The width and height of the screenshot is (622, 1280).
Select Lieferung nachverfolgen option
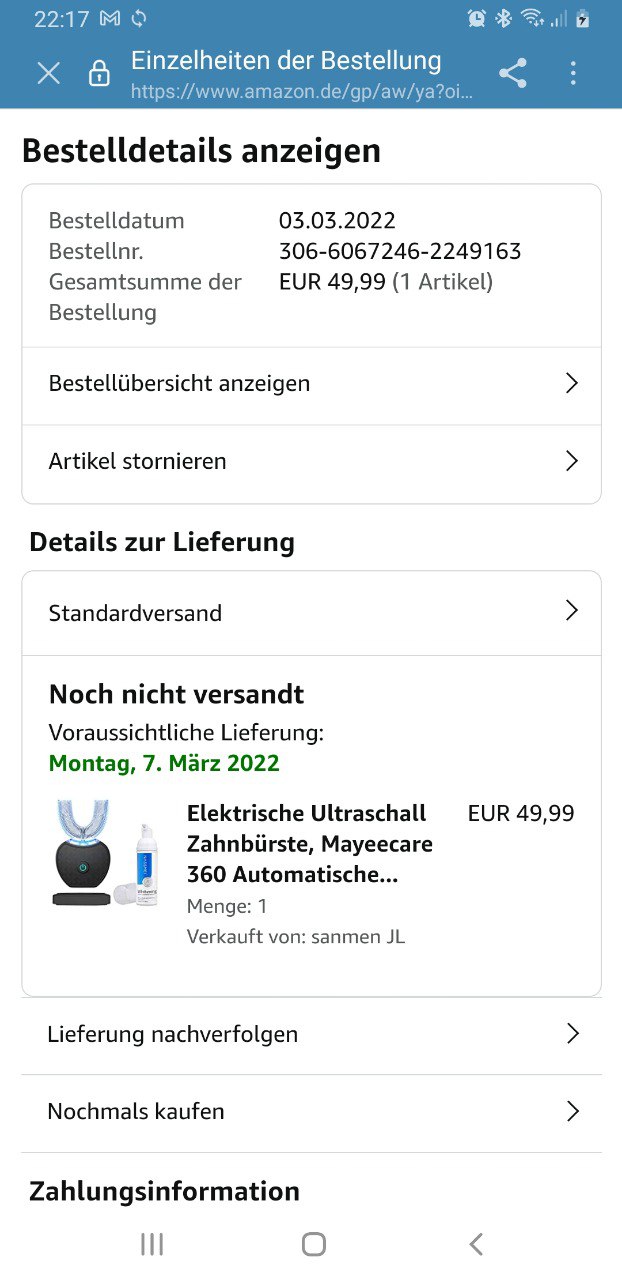point(173,1034)
